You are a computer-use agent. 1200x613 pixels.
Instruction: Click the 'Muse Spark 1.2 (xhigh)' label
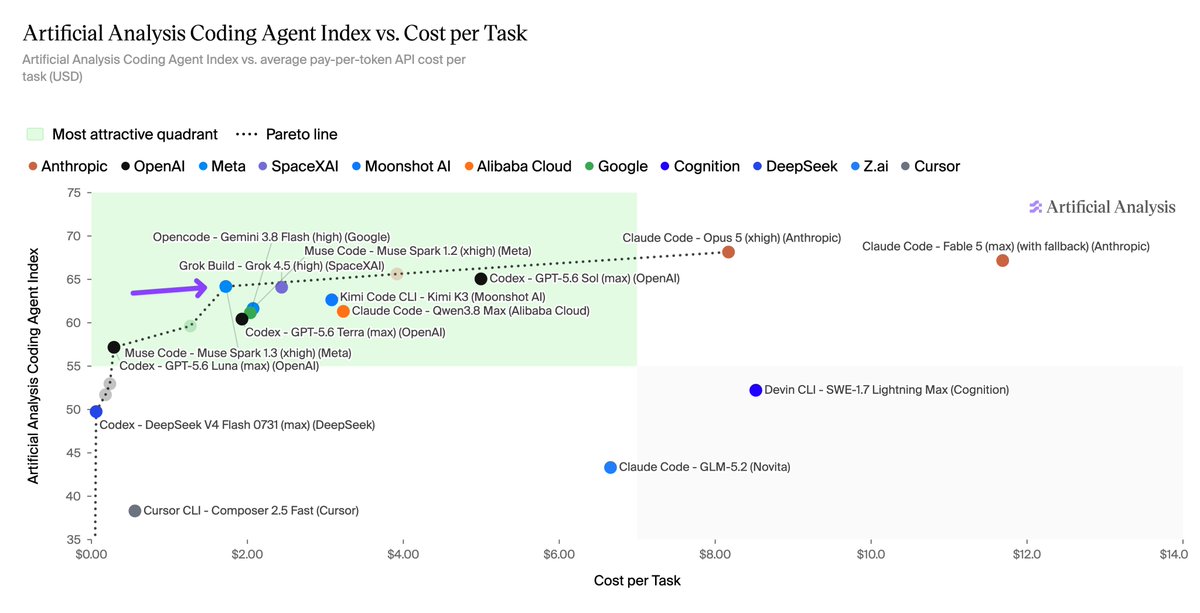point(417,251)
